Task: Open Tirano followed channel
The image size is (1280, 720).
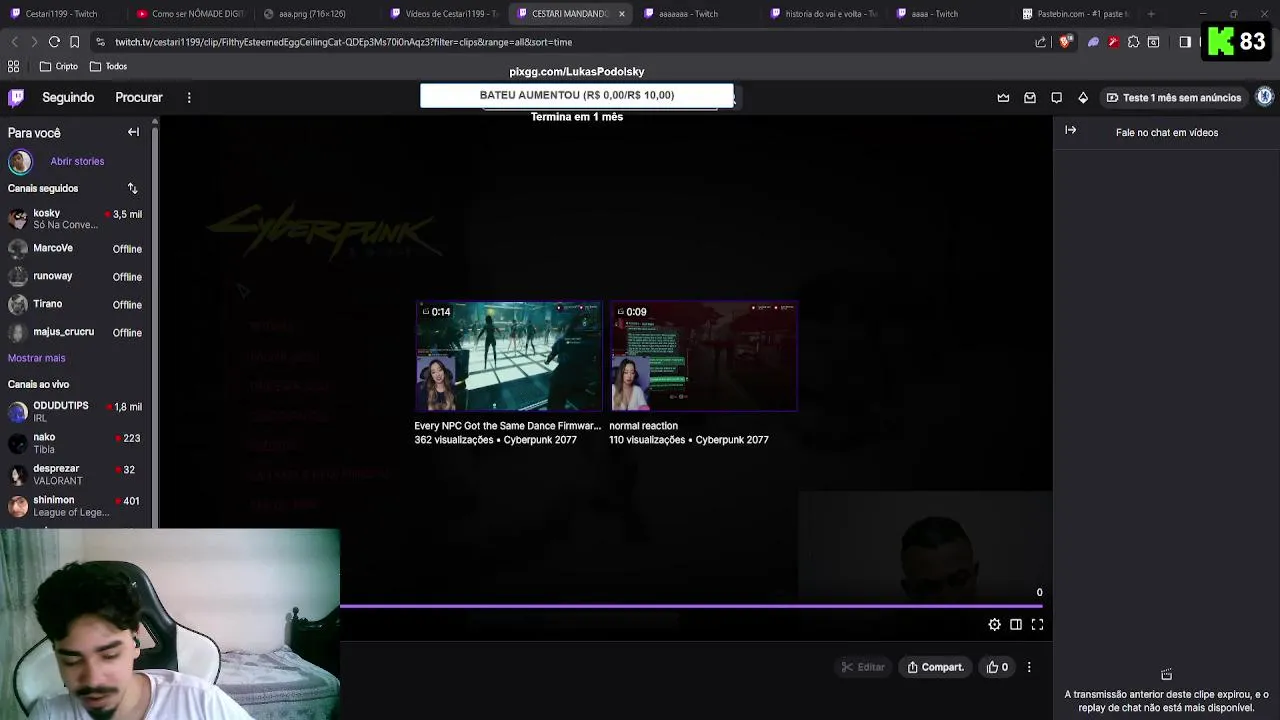Action: click(76, 304)
